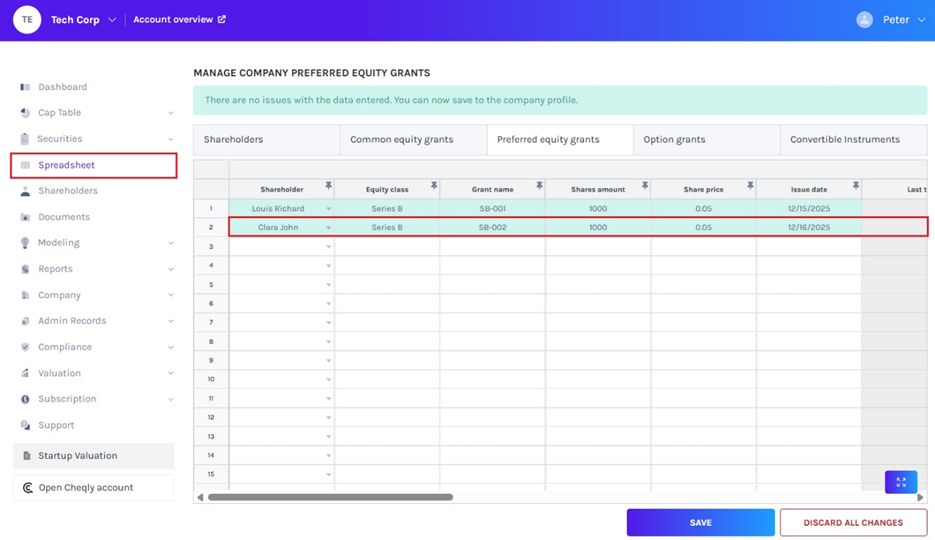Click the TE company logo circle
Viewport: 935px width, 540px height.
(27, 20)
